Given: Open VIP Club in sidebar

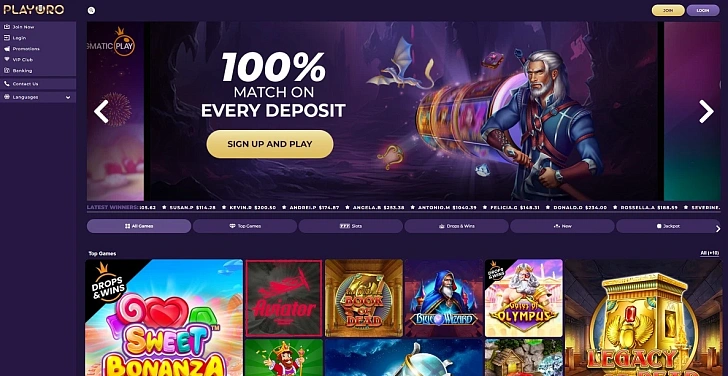Looking at the screenshot, I should point(38,59).
